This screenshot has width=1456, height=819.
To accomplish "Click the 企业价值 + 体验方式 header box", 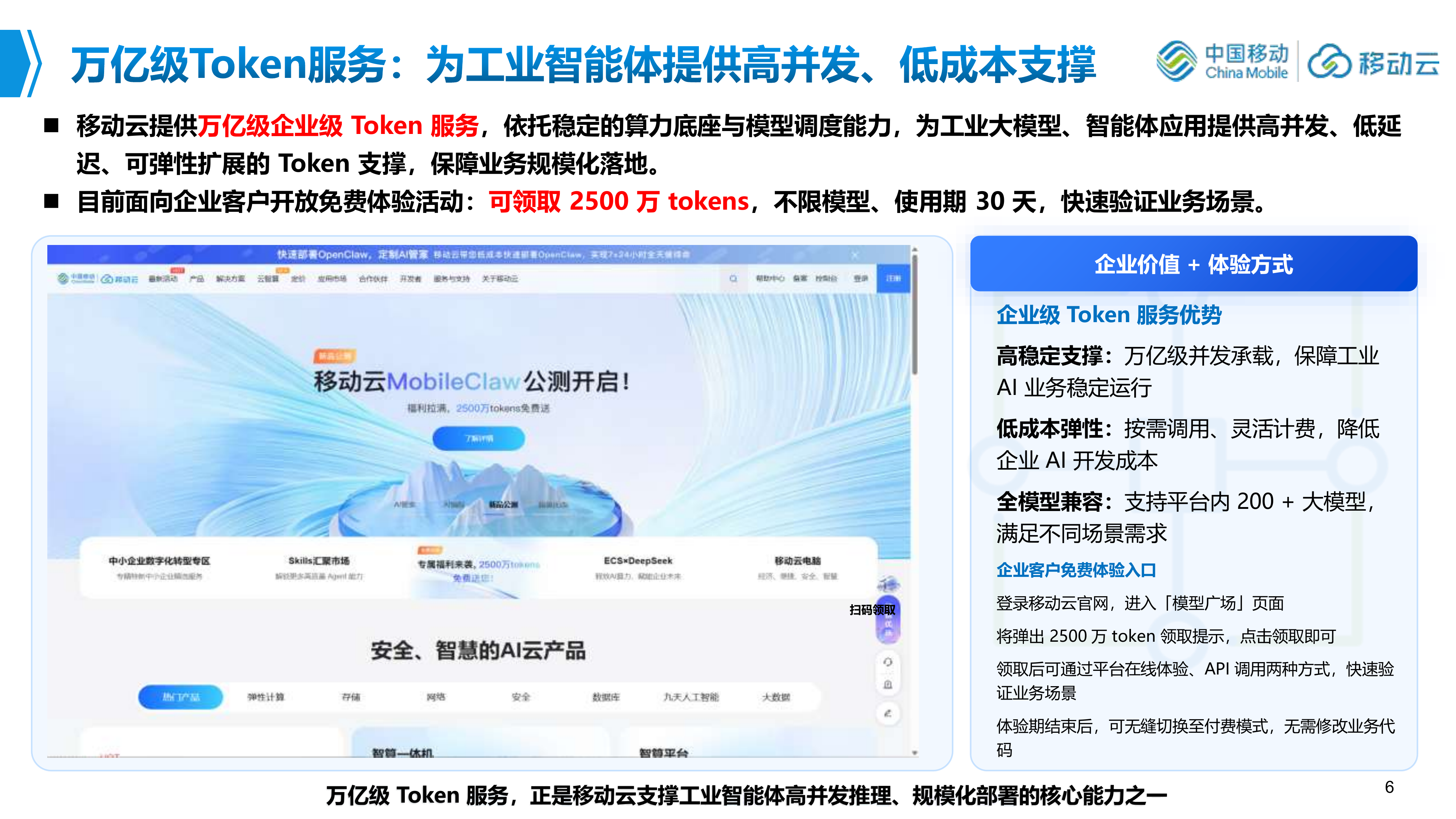I will [1193, 264].
